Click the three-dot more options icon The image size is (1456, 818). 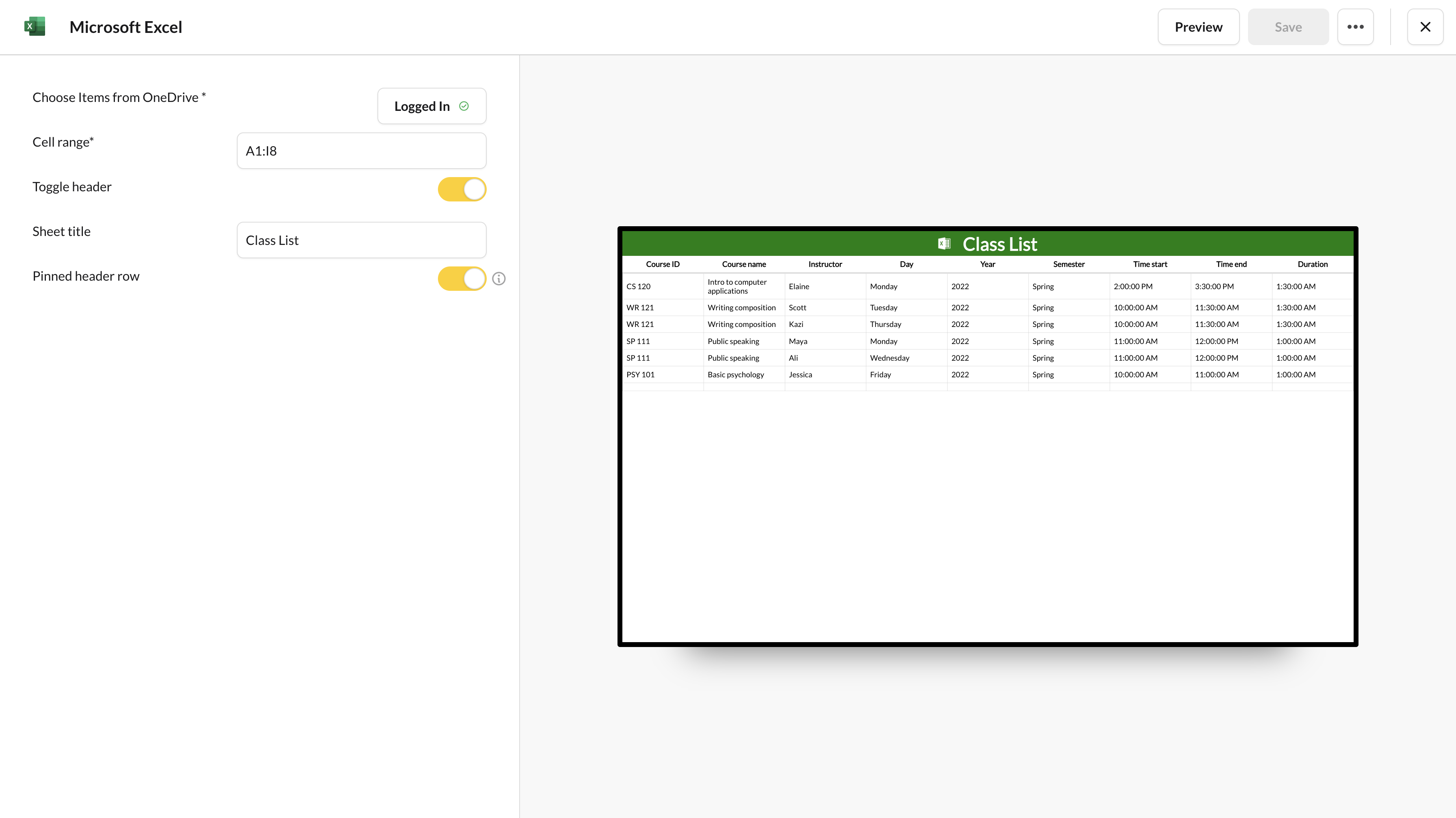(1357, 27)
